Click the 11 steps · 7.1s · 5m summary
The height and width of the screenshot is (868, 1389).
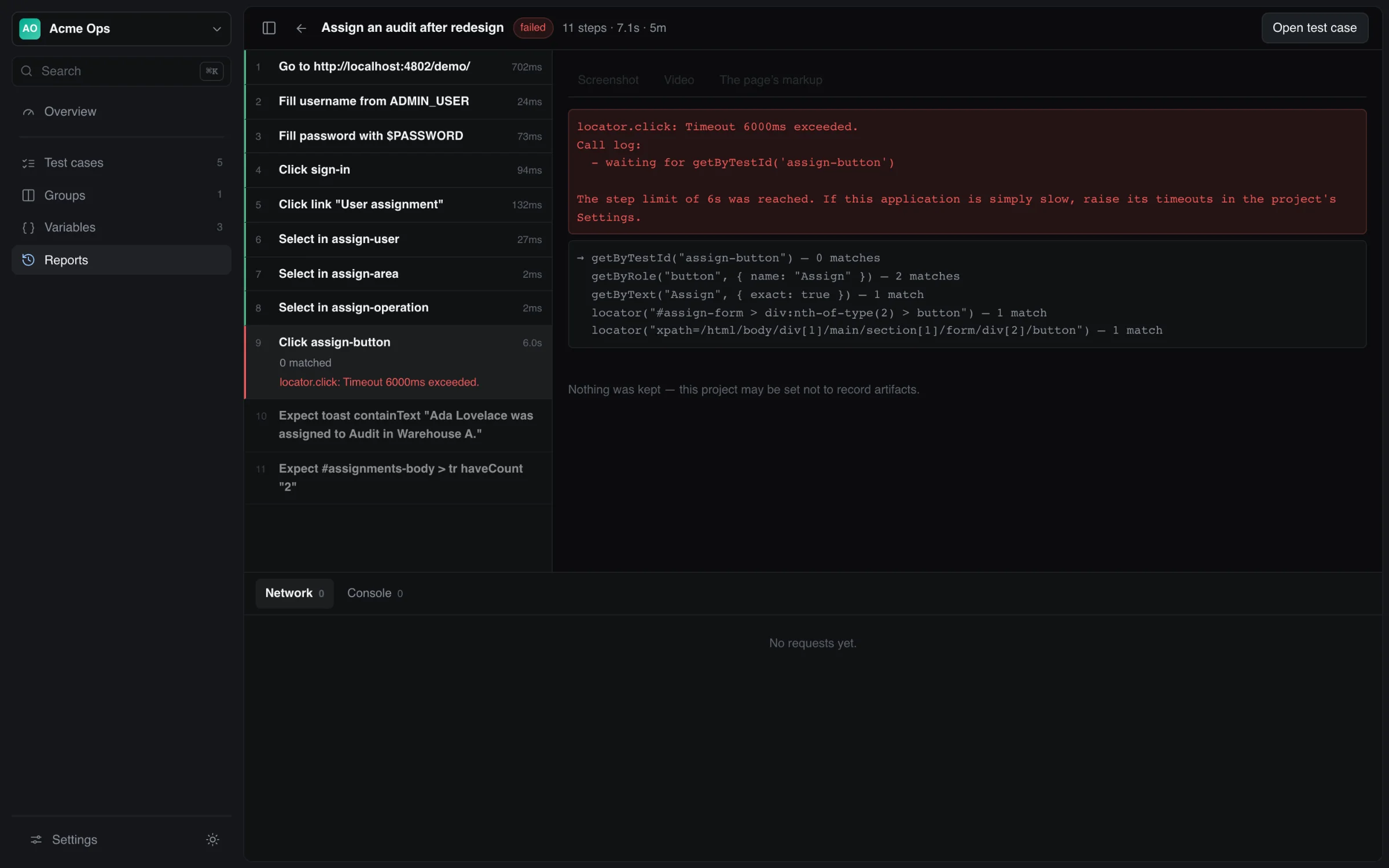tap(614, 28)
